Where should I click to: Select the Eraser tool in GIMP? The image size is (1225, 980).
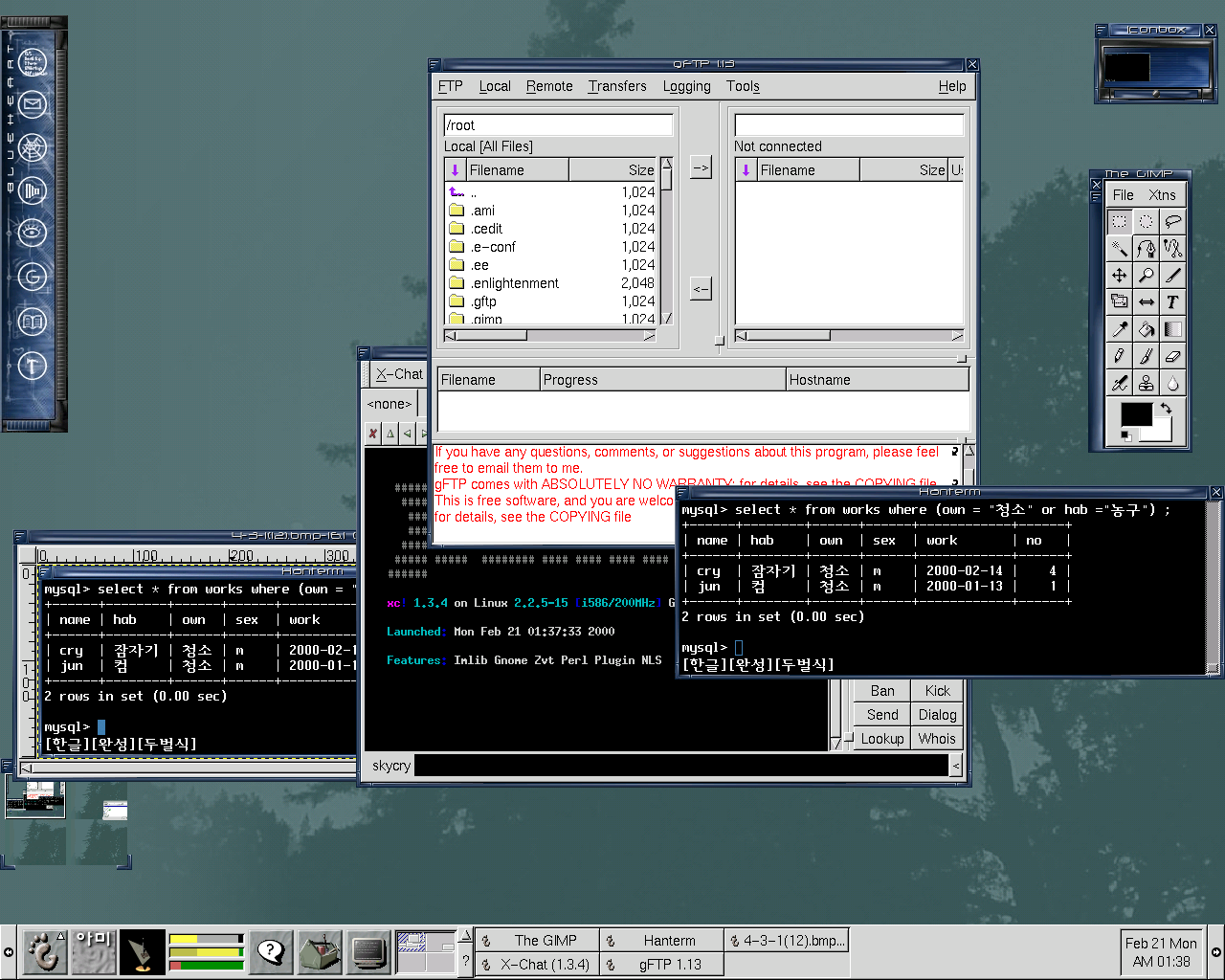[x=1172, y=356]
